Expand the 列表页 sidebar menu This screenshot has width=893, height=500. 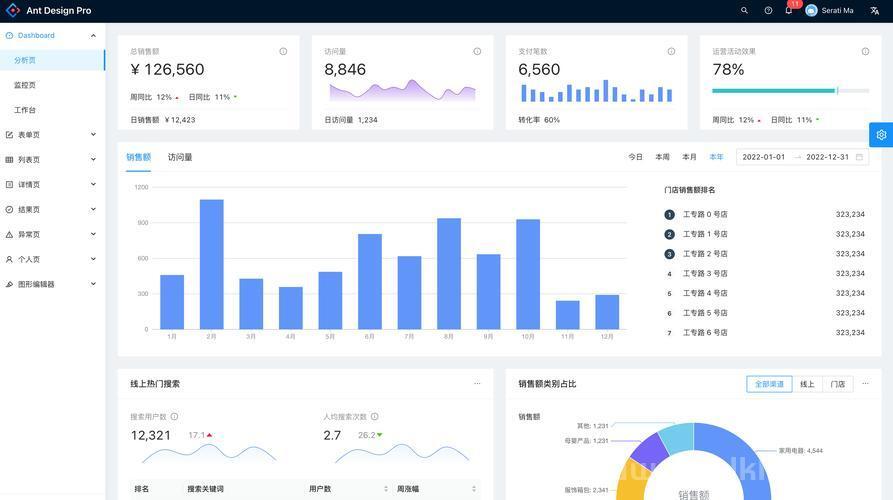[52, 159]
